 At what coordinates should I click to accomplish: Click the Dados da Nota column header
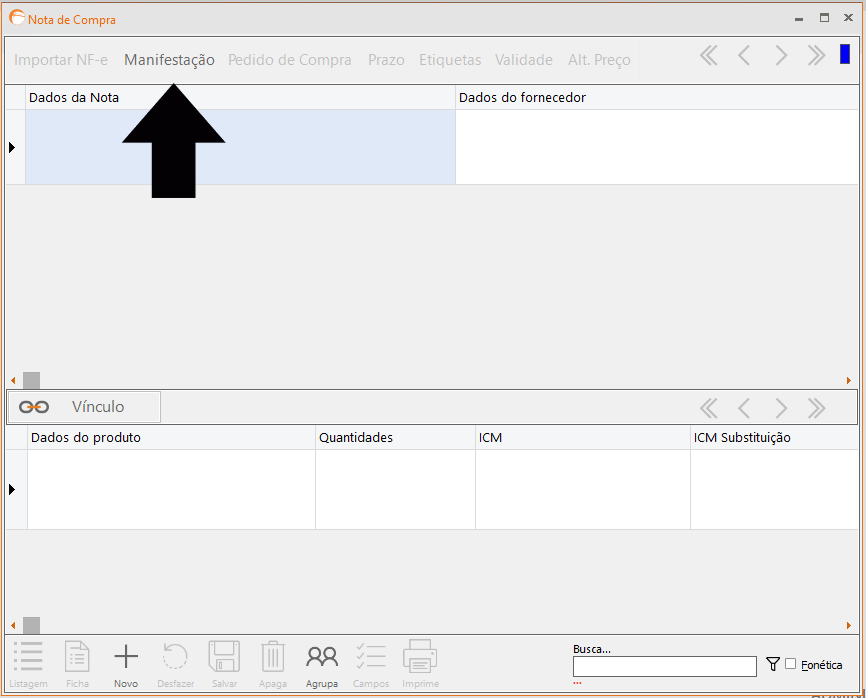[240, 97]
